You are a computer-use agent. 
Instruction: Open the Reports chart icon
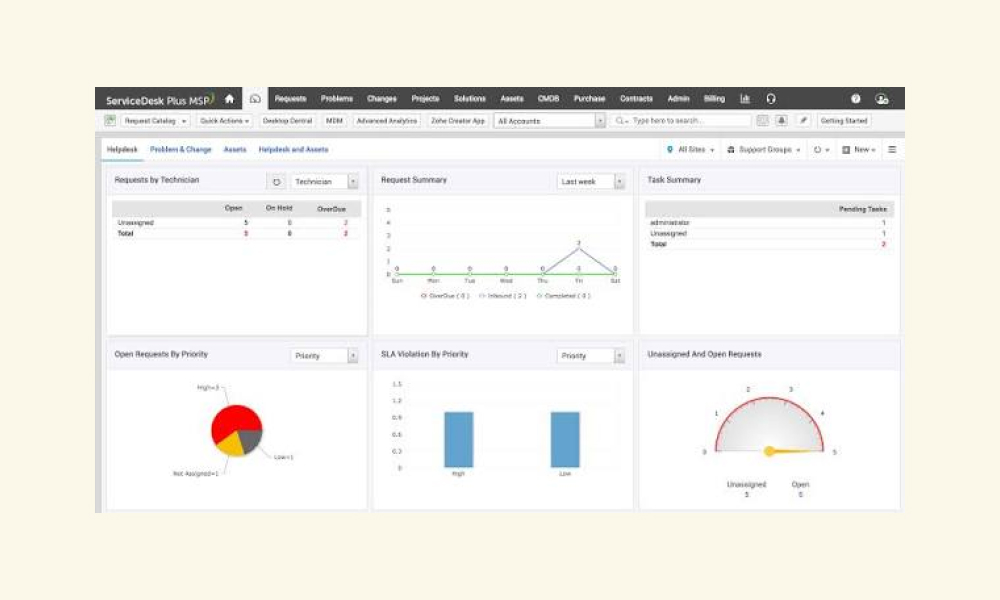pyautogui.click(x=744, y=99)
